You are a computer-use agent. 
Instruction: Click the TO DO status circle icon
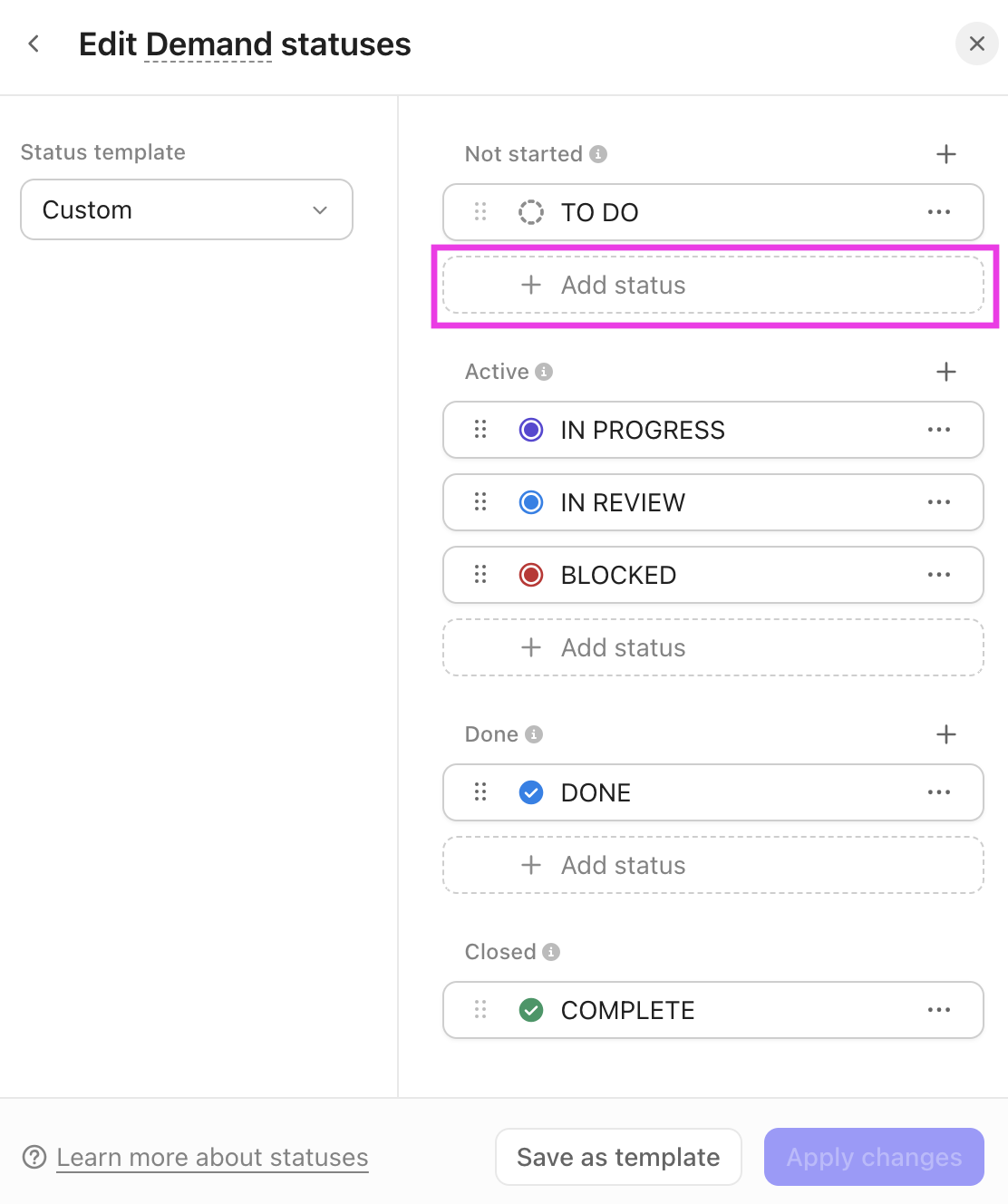pyautogui.click(x=531, y=212)
